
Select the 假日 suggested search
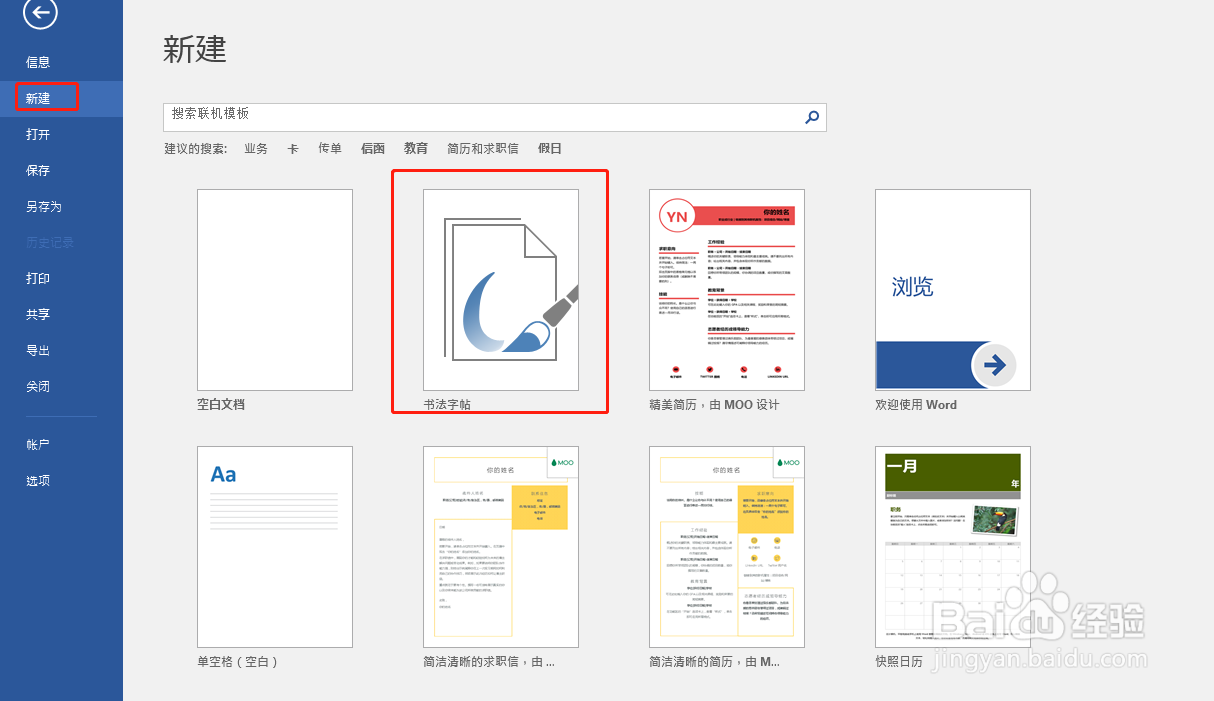coord(552,148)
